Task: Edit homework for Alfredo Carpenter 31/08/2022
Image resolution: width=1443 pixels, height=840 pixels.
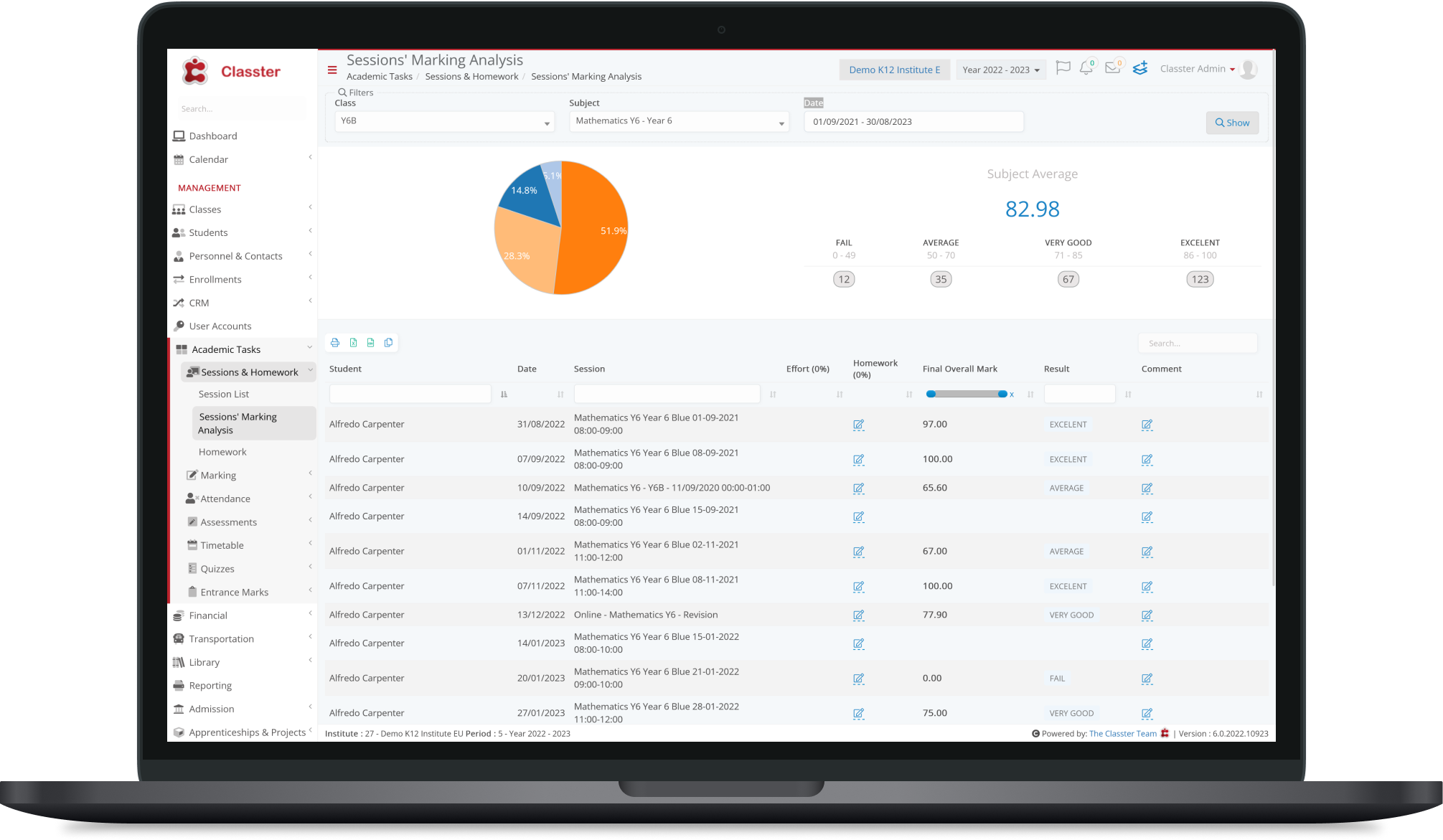Action: click(858, 425)
